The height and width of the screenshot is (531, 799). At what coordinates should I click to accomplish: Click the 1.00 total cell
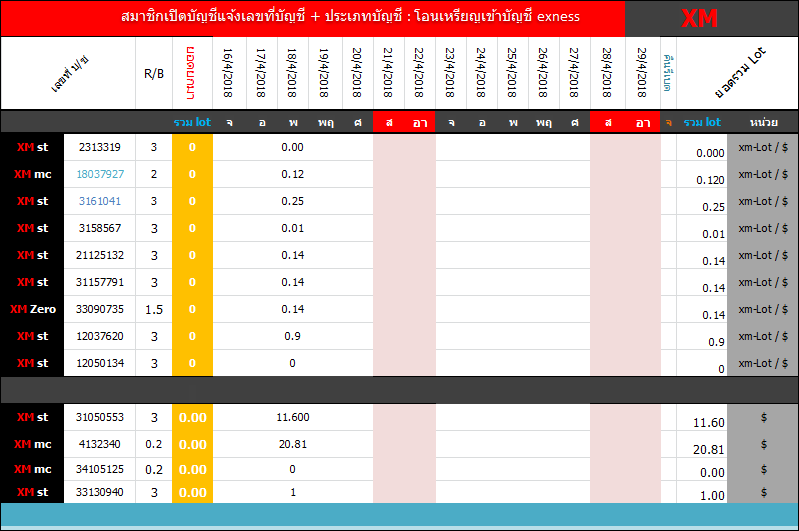(712, 496)
